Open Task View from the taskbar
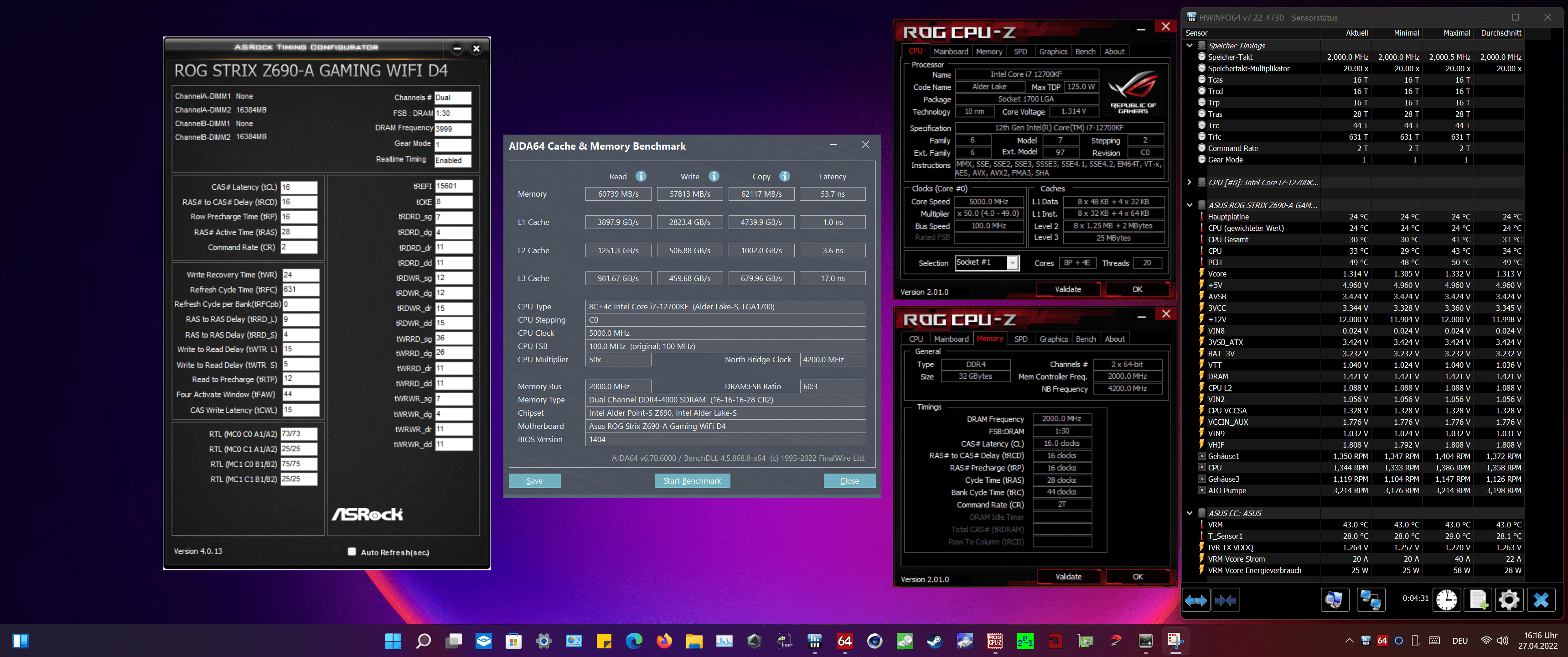Screen dimensions: 1568x657 point(454,641)
